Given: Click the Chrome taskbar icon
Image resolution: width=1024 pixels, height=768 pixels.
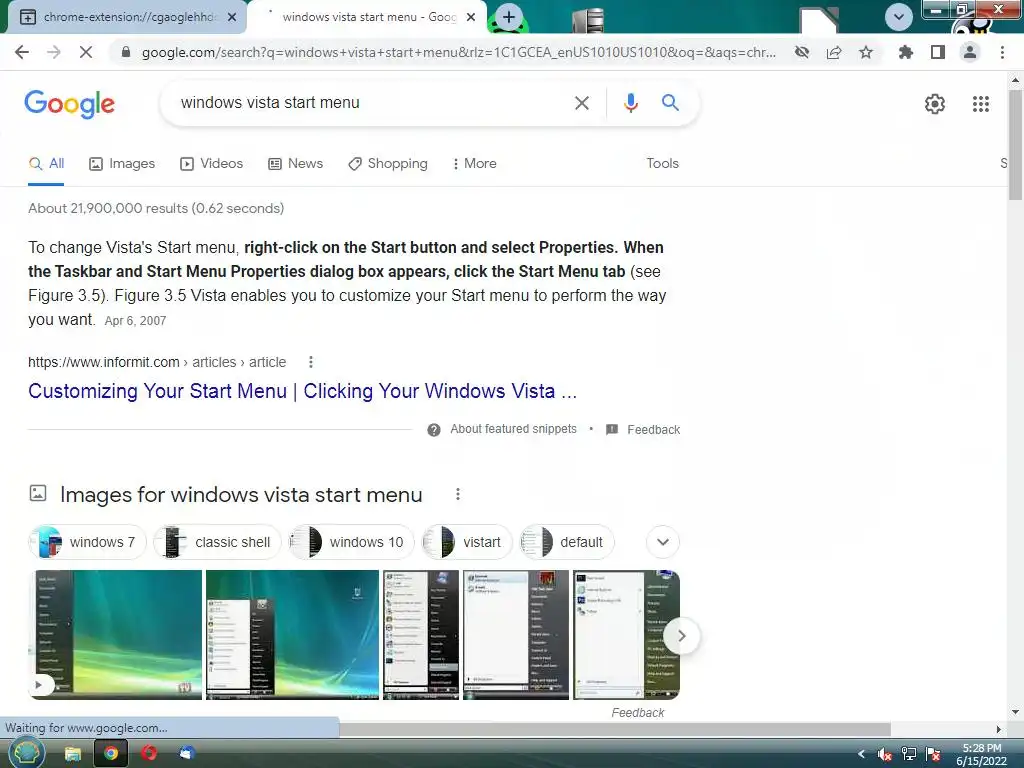Looking at the screenshot, I should pos(111,754).
